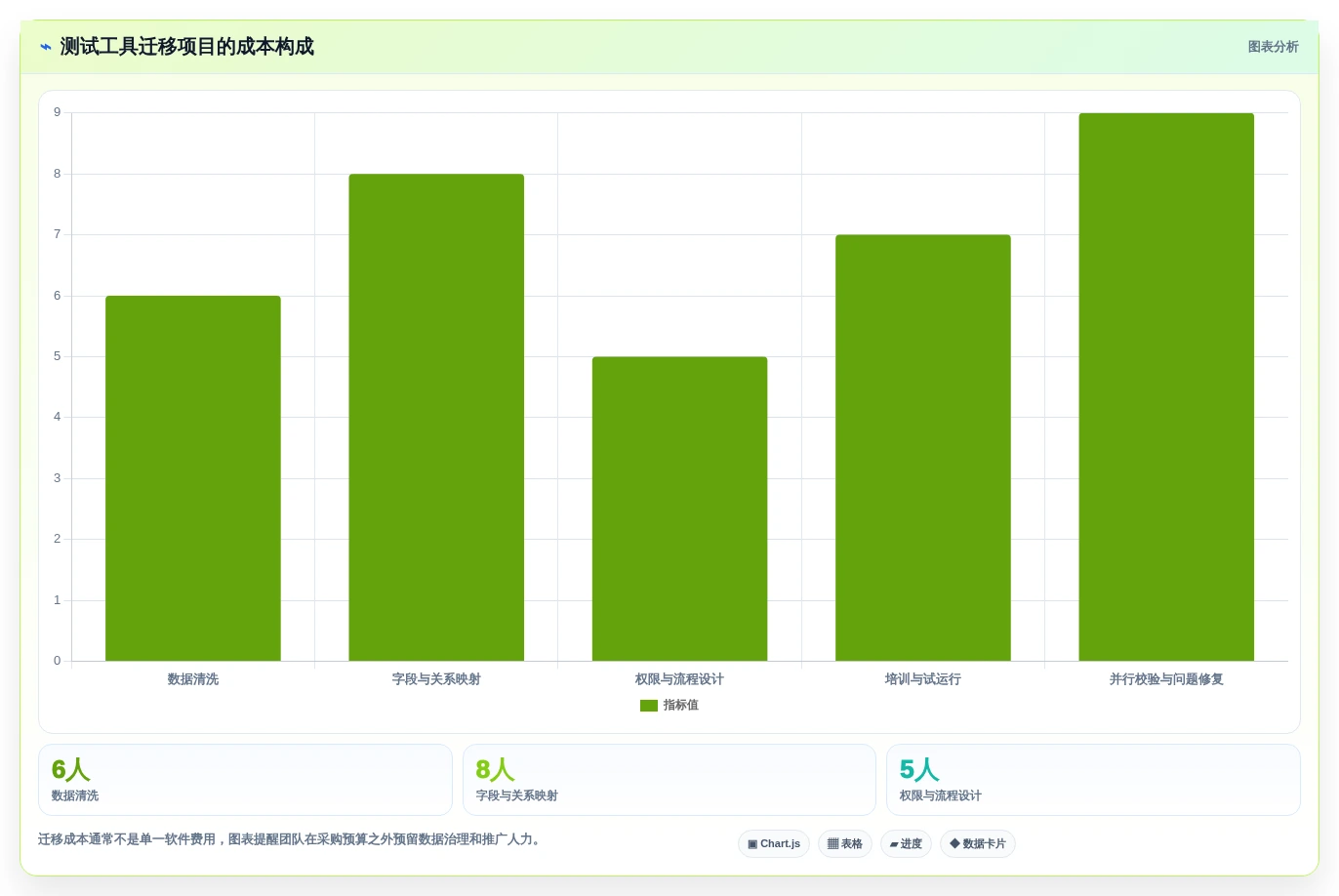Click the 进度 tag chip

coord(906,843)
